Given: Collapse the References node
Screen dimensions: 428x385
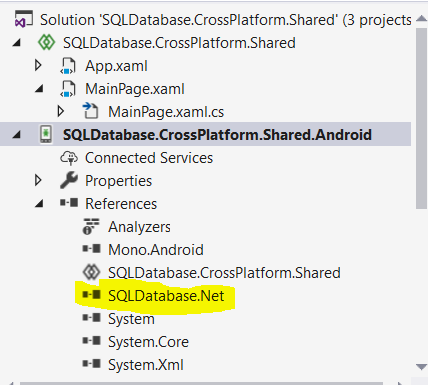Looking at the screenshot, I should coord(39,203).
